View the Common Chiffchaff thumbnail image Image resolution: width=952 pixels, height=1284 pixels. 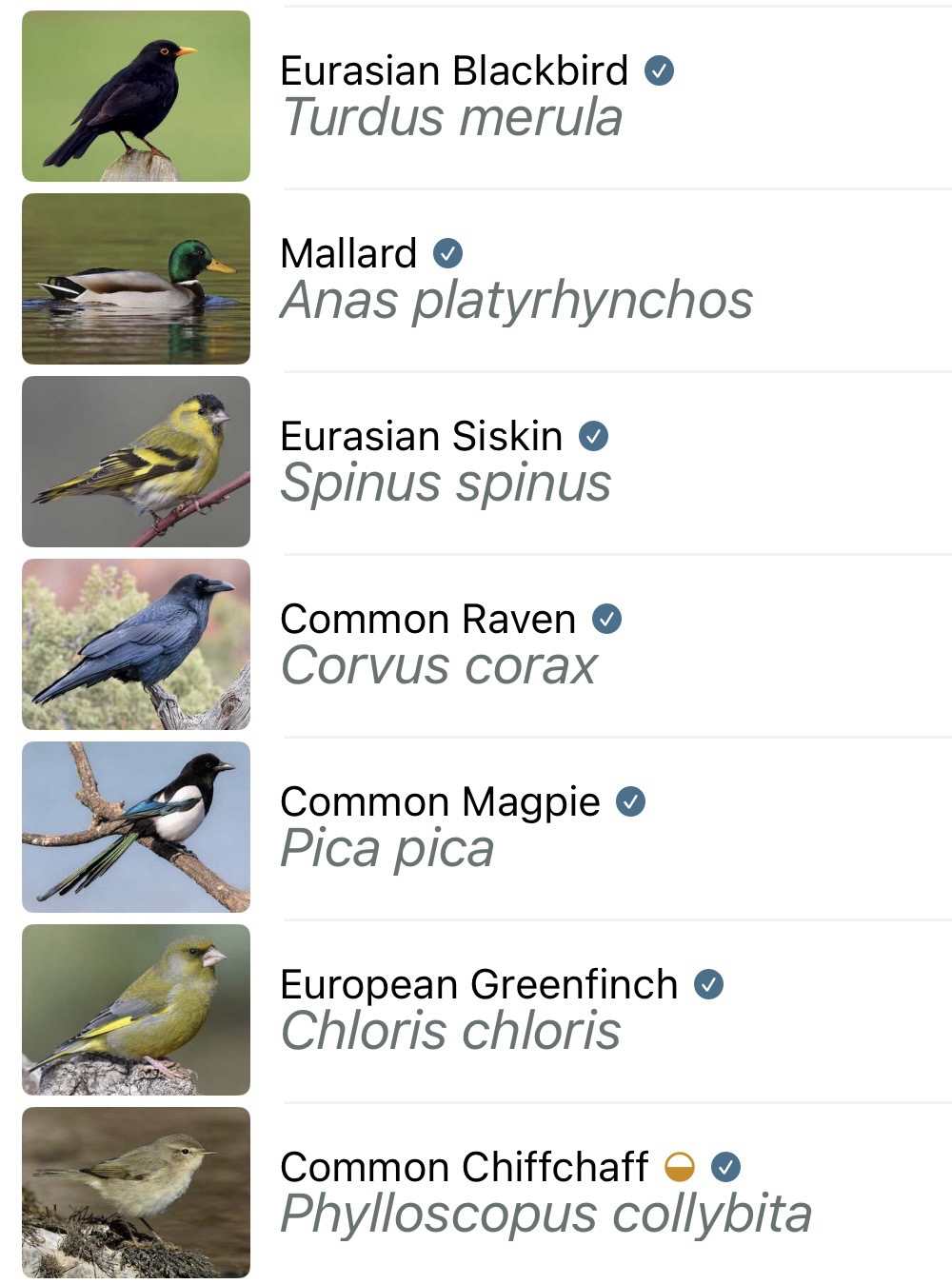click(x=136, y=1193)
